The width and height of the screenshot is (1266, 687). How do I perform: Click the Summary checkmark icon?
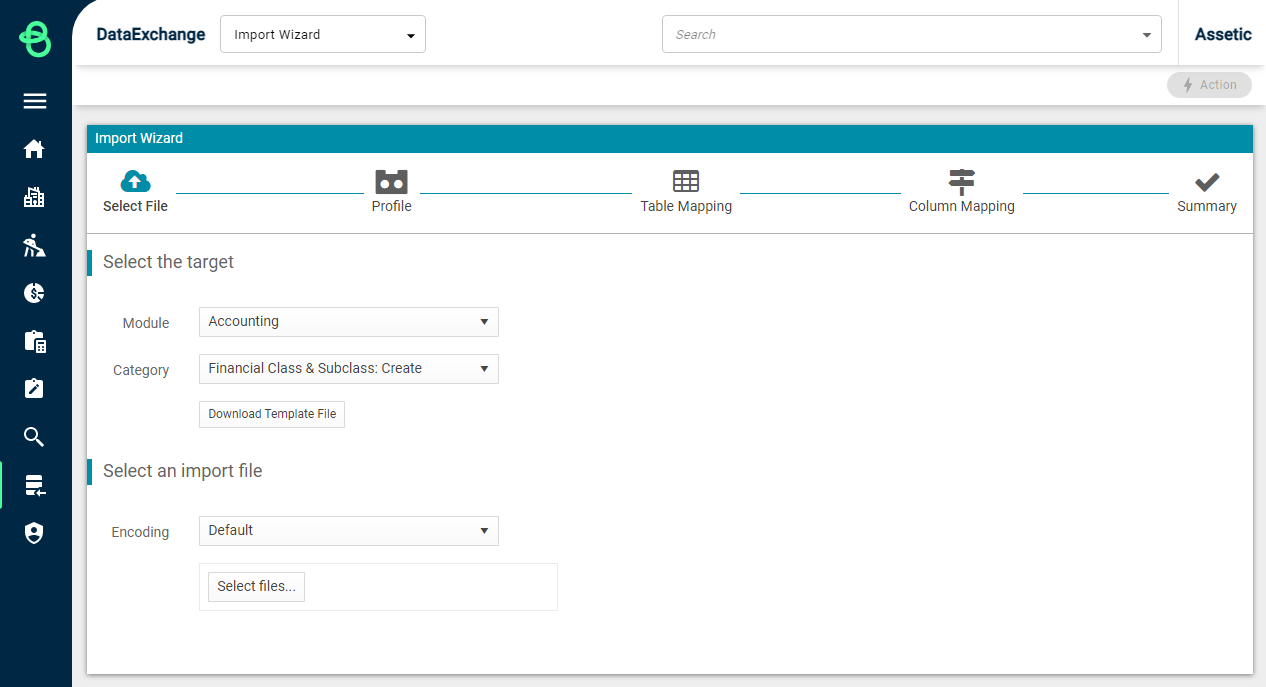tap(1207, 182)
